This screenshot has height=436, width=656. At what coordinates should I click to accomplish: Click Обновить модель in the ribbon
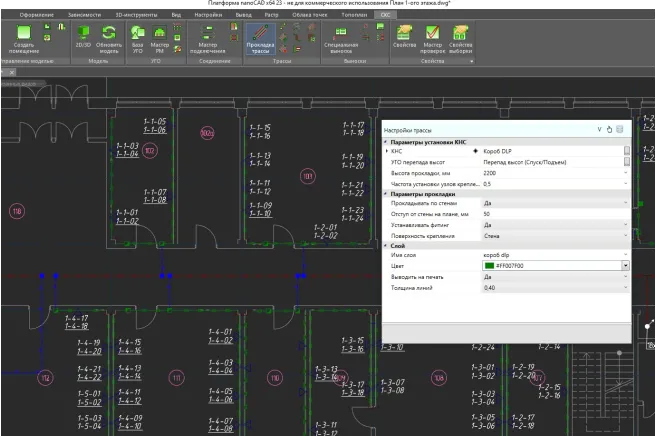108,35
